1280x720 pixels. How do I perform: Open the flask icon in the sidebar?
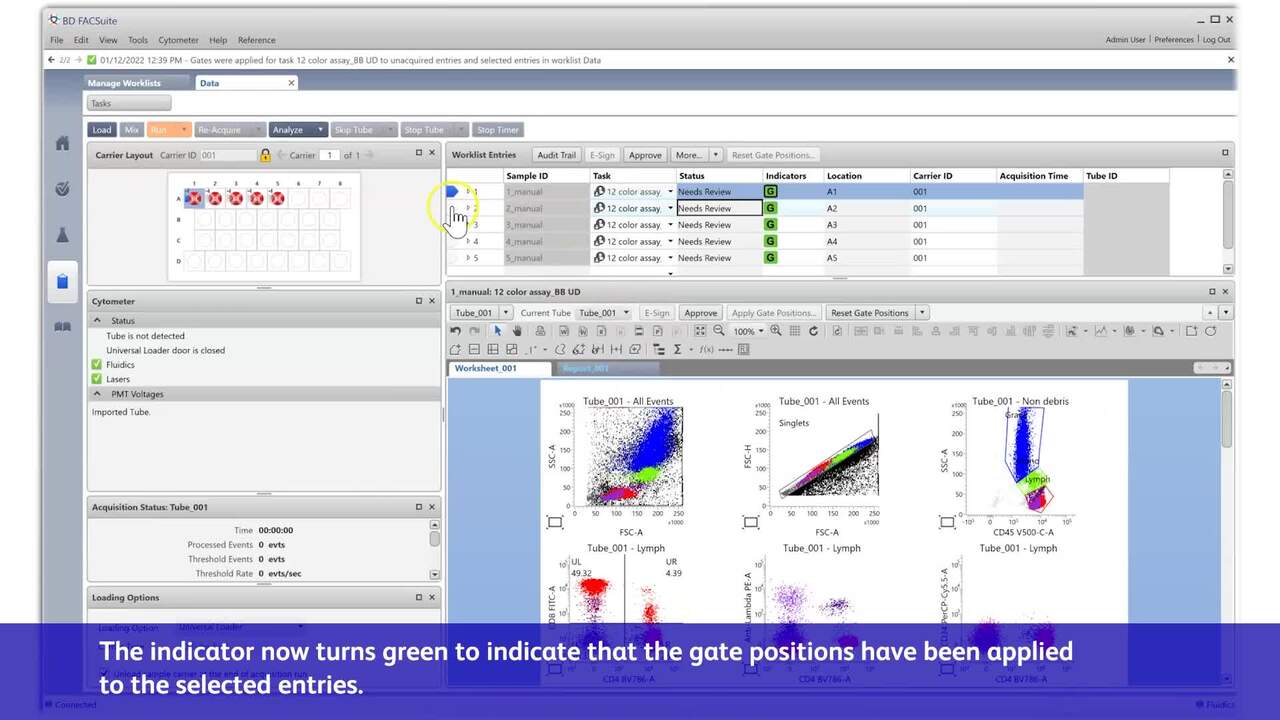[62, 235]
